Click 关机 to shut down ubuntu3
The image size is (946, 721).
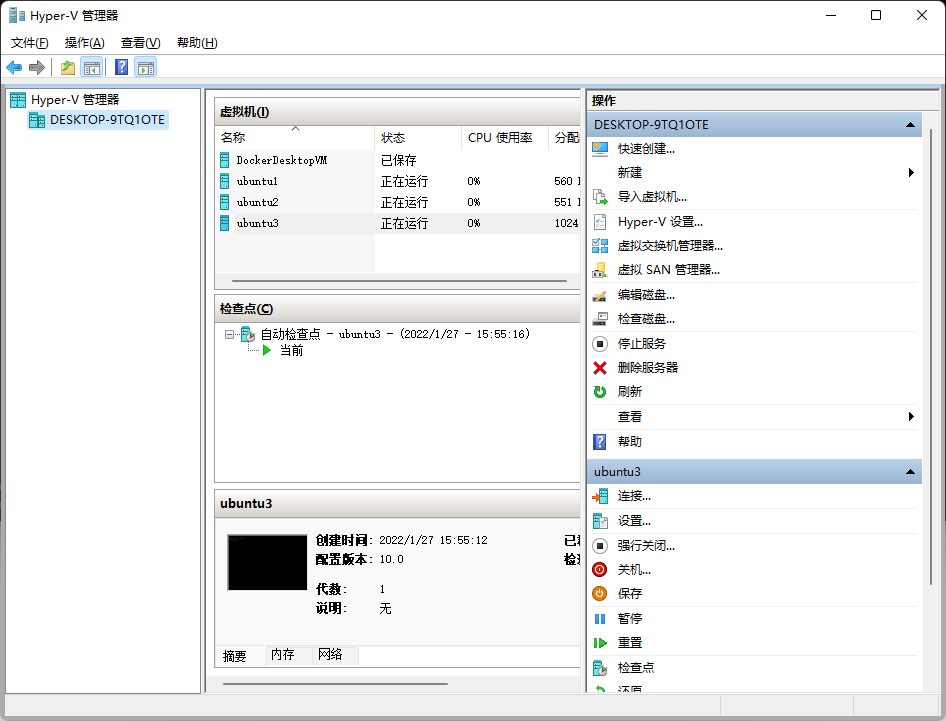tap(633, 570)
